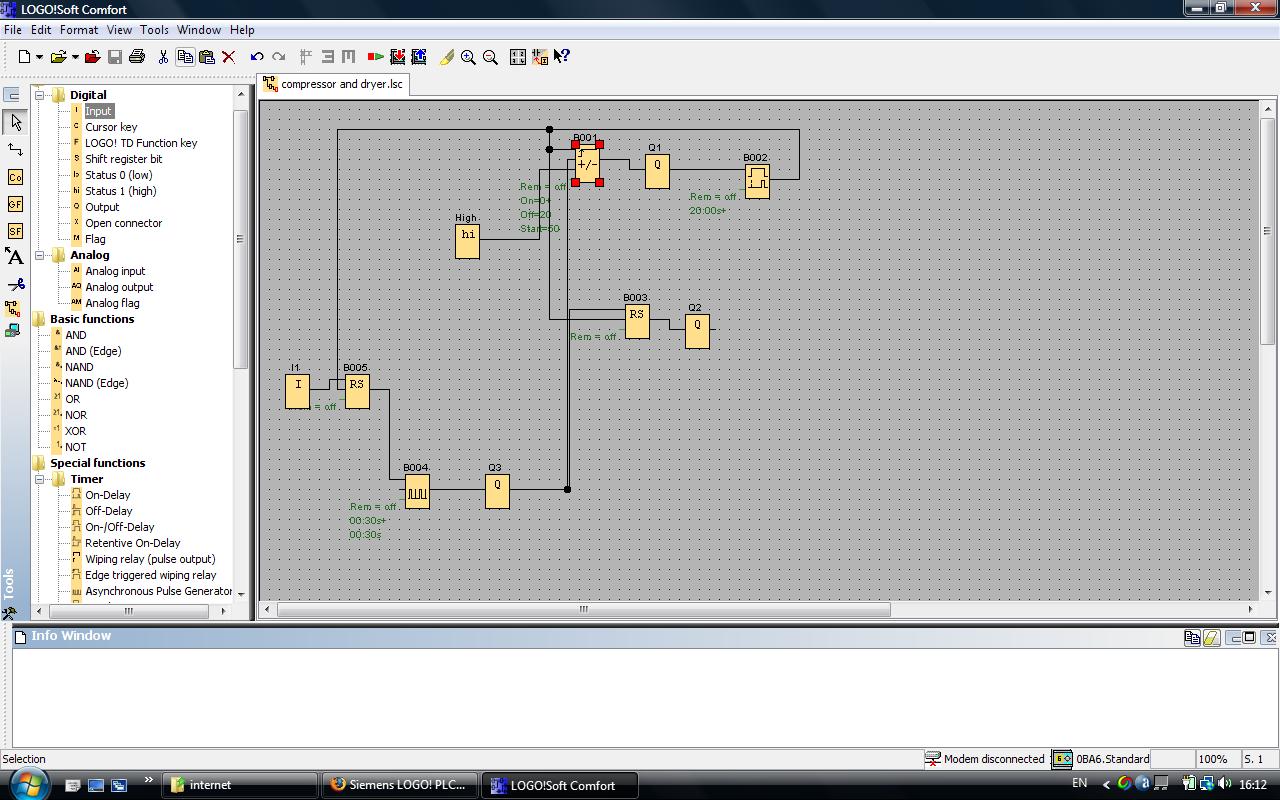Create a new circuit program
Screen dimensions: 1280x800
(x=24, y=57)
